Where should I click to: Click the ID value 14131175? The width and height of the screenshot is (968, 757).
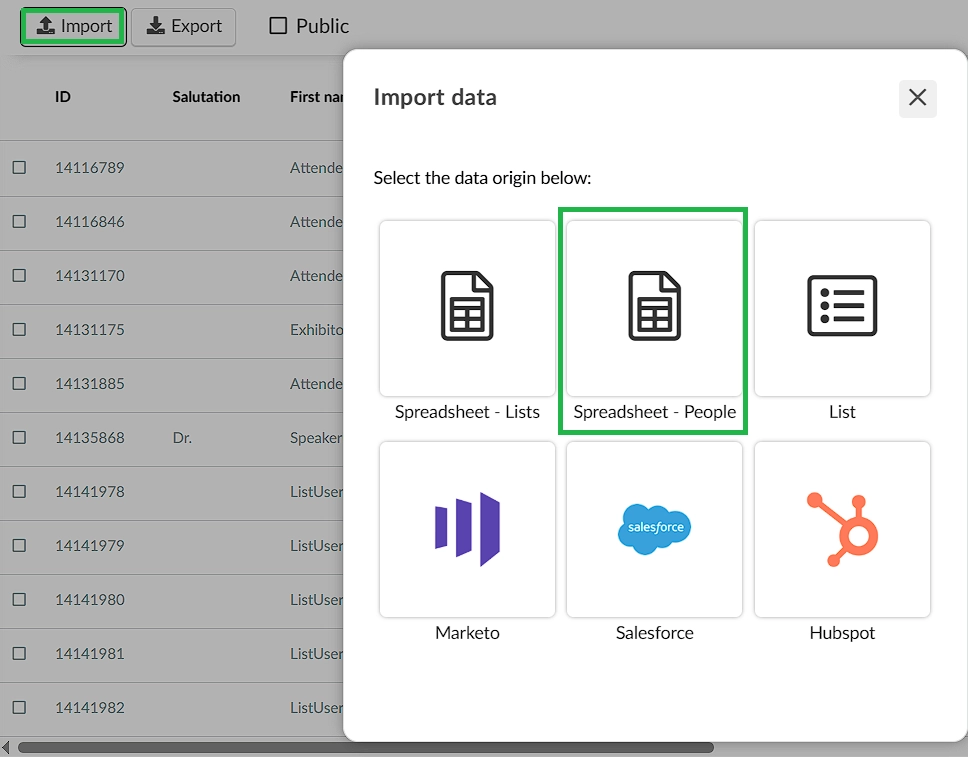pos(90,330)
